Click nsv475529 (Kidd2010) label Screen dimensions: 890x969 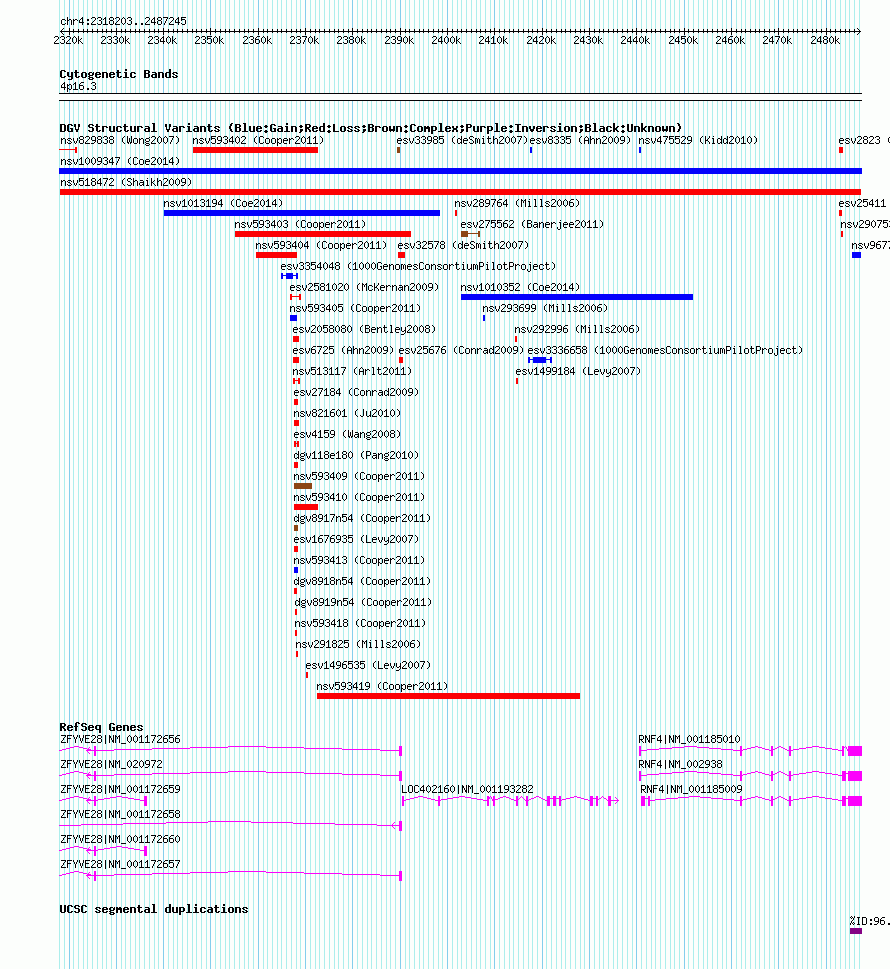pyautogui.click(x=698, y=140)
